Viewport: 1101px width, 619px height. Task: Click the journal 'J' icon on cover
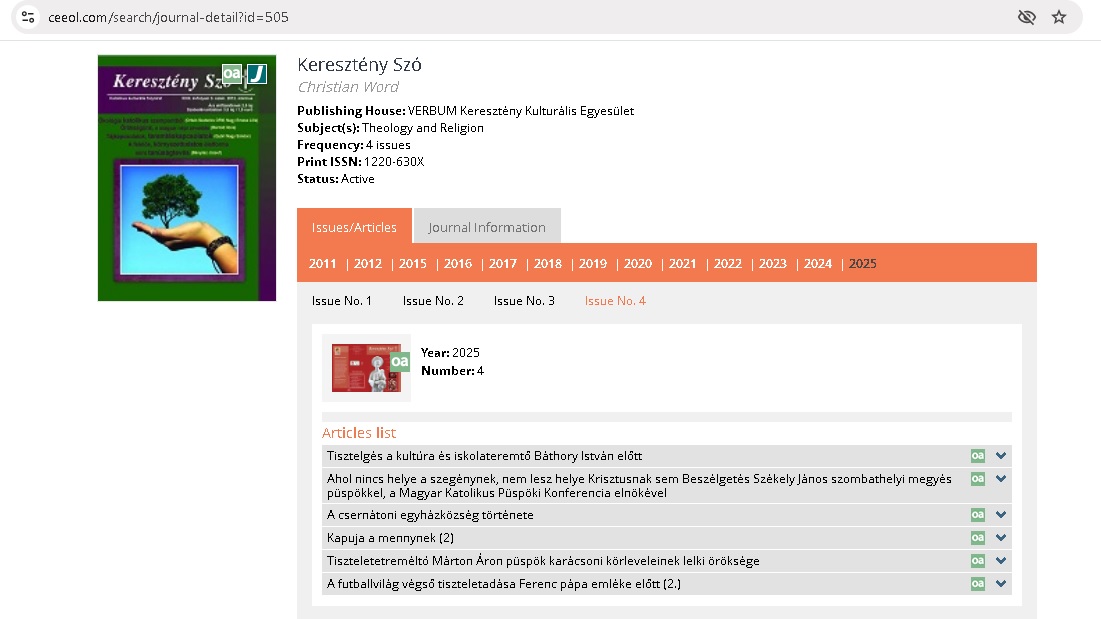pos(257,73)
